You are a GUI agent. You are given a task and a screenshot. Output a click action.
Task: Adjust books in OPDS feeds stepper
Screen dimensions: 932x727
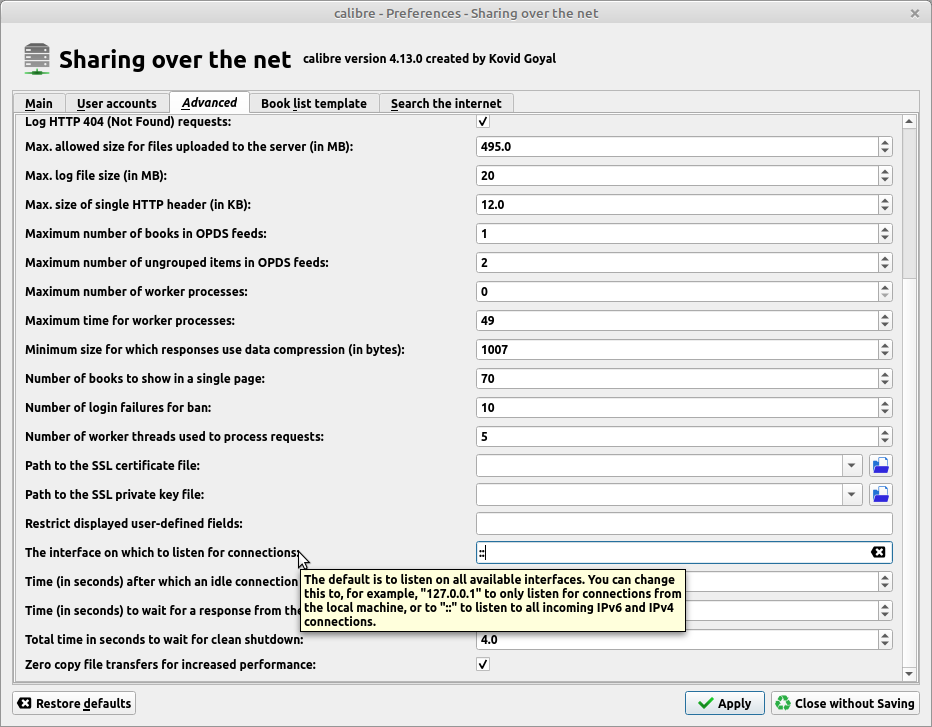pos(885,234)
